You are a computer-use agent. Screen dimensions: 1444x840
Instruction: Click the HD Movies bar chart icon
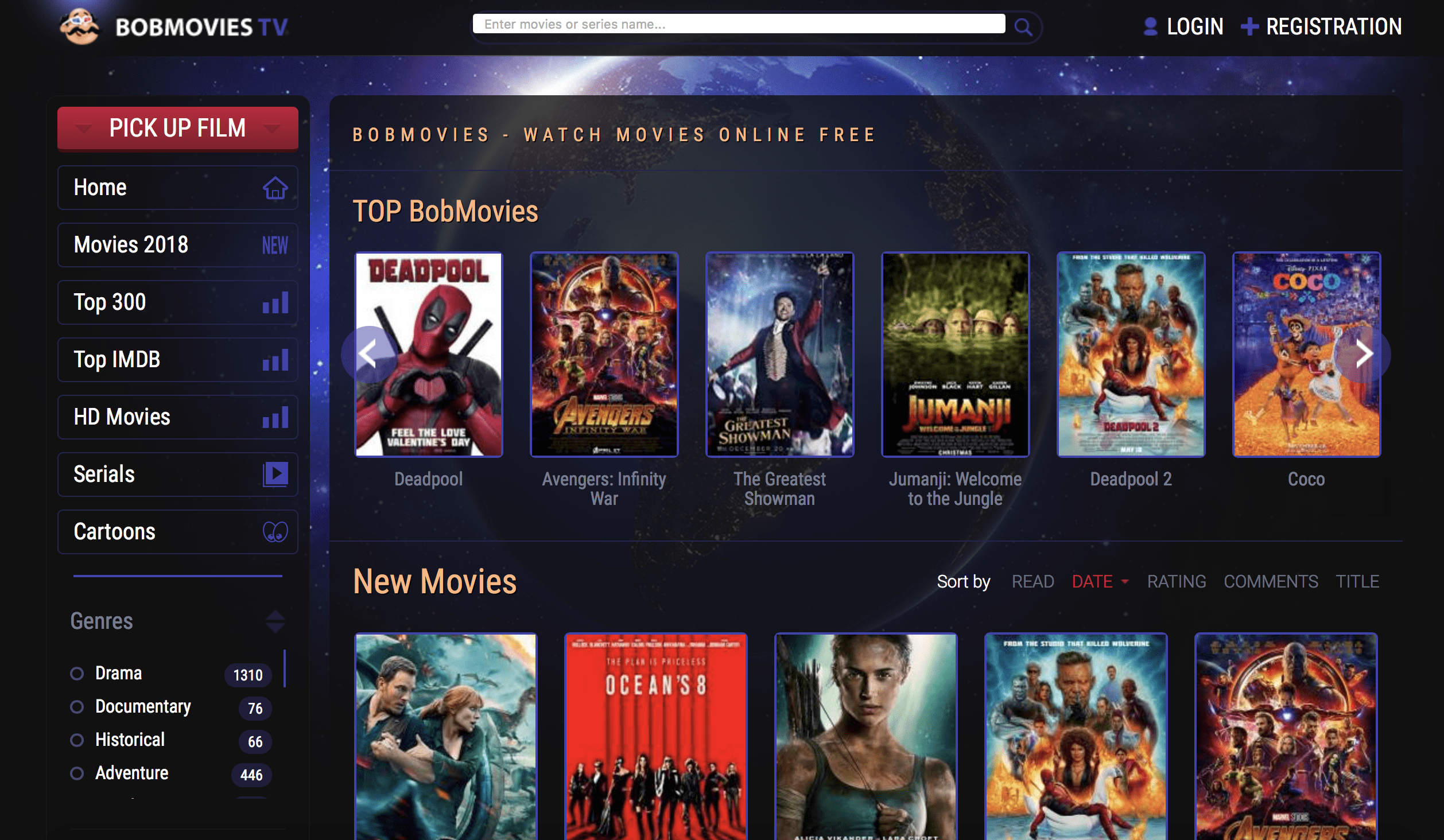tap(276, 416)
